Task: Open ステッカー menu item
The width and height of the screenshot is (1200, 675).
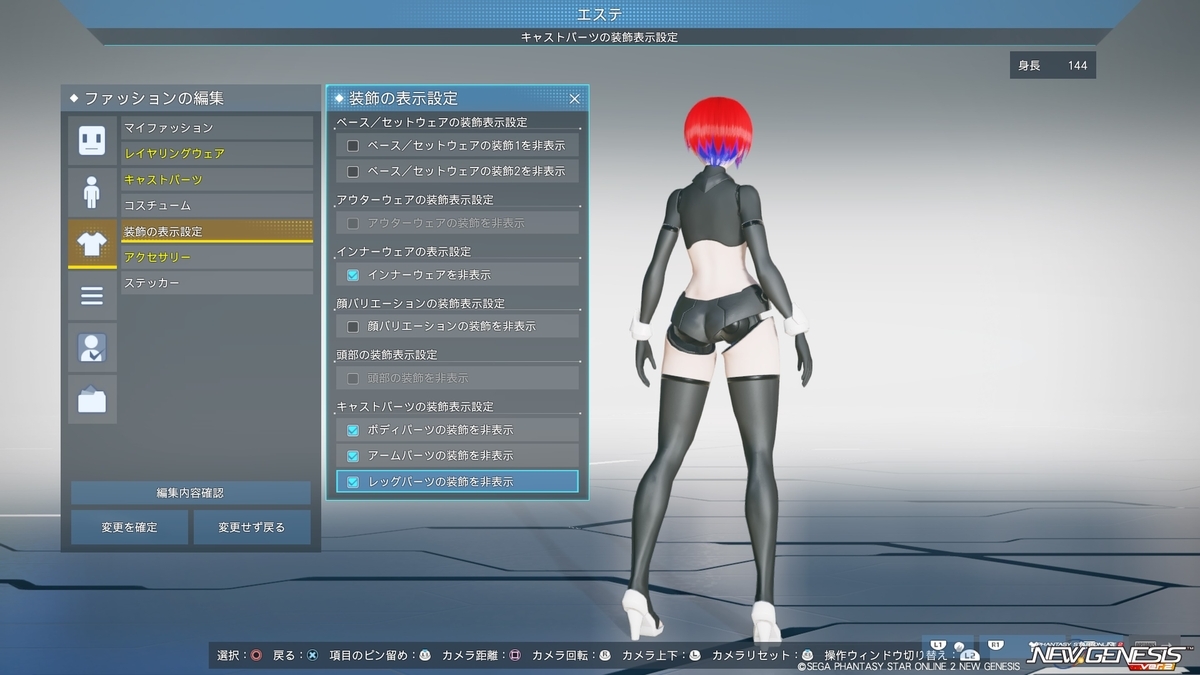Action: point(217,283)
